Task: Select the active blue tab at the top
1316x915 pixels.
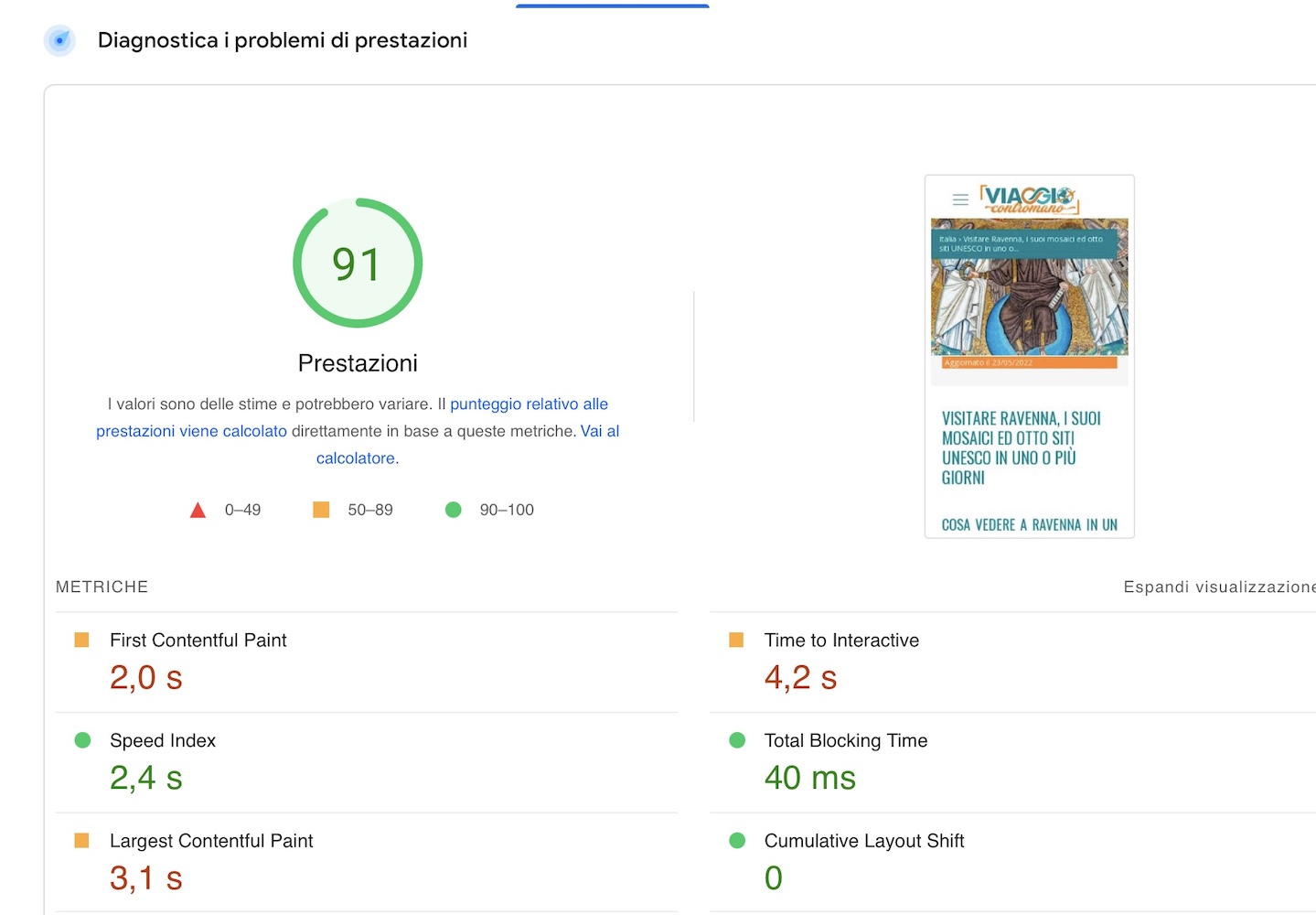Action: [612, 5]
